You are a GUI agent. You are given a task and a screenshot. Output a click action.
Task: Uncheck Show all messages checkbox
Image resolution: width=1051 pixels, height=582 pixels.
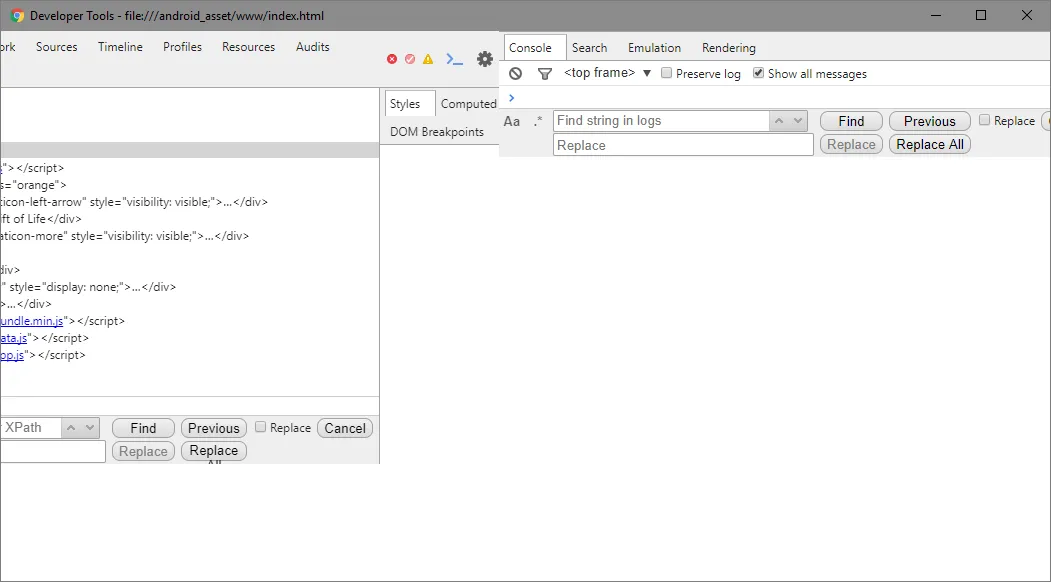(x=758, y=73)
